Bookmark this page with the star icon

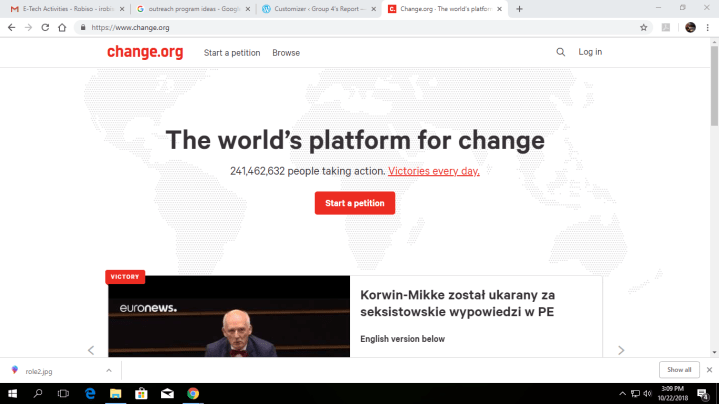pos(644,28)
